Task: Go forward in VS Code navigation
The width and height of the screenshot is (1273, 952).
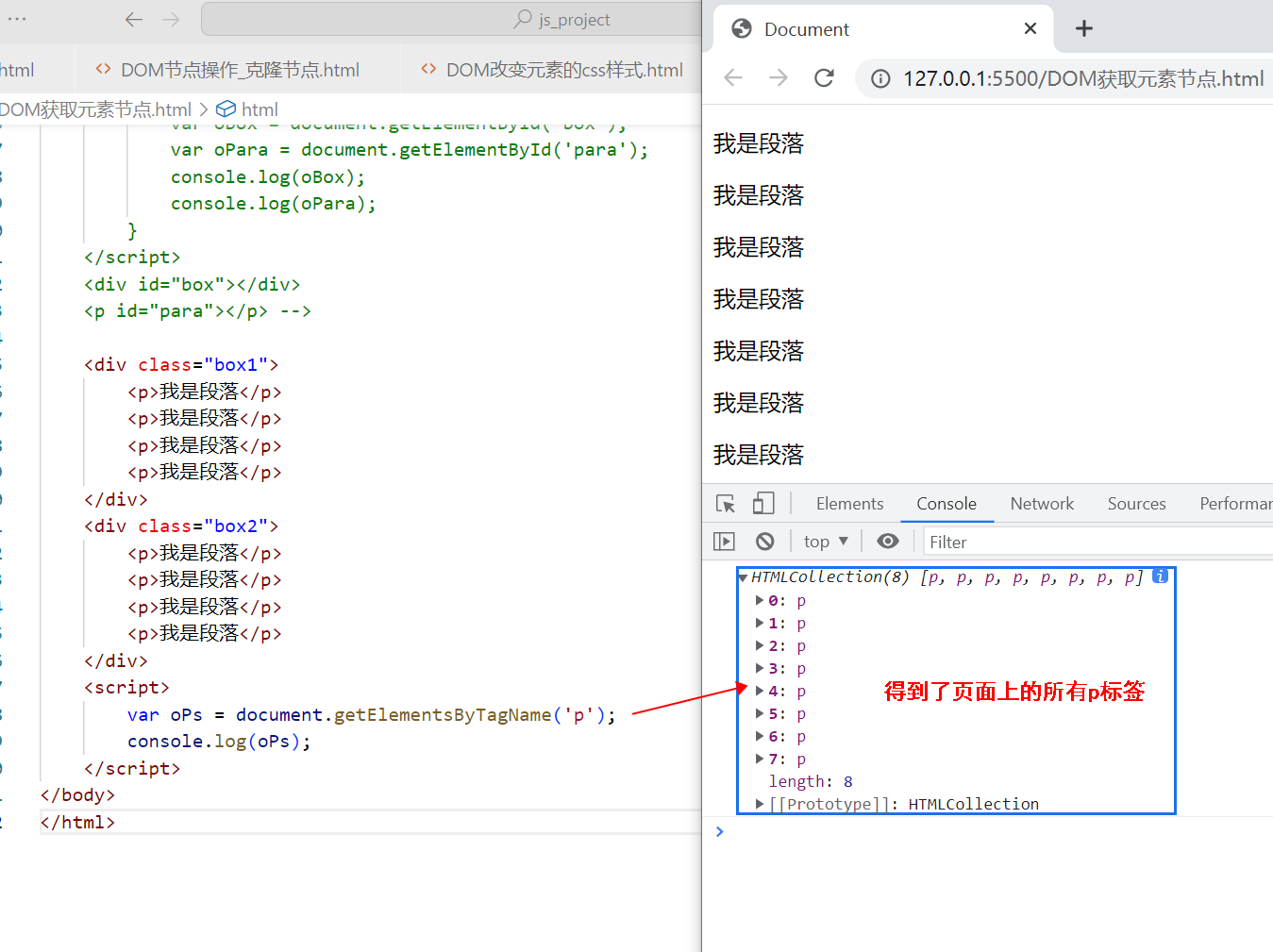Action: [171, 19]
